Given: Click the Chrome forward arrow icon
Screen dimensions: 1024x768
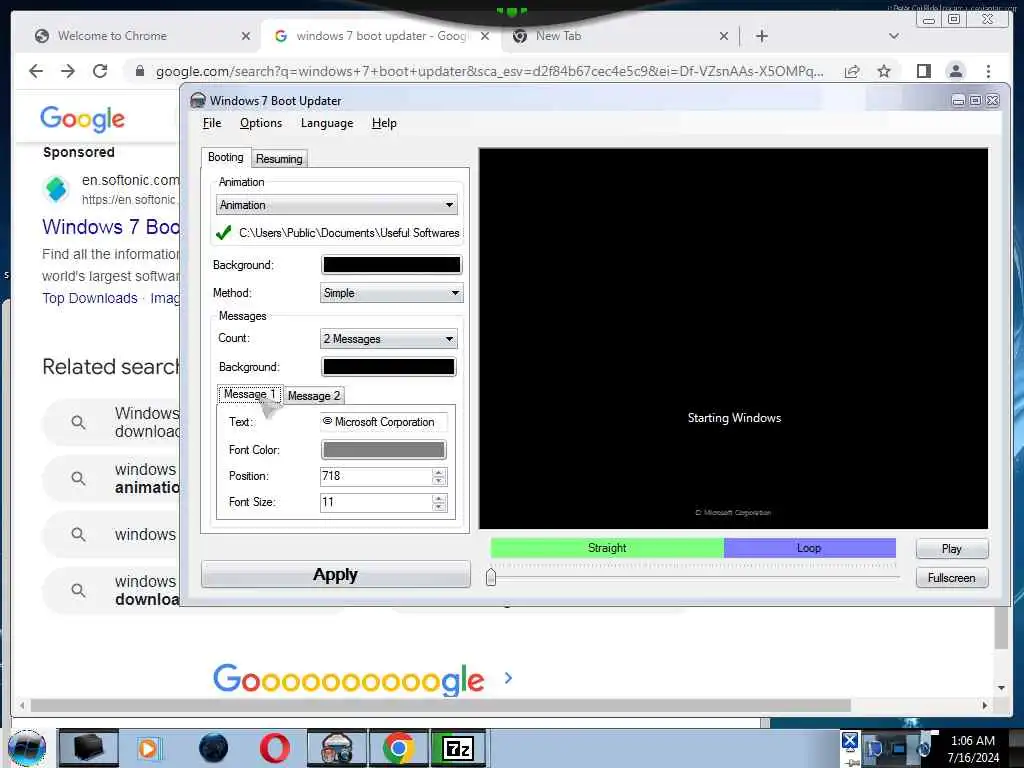Looking at the screenshot, I should [68, 71].
